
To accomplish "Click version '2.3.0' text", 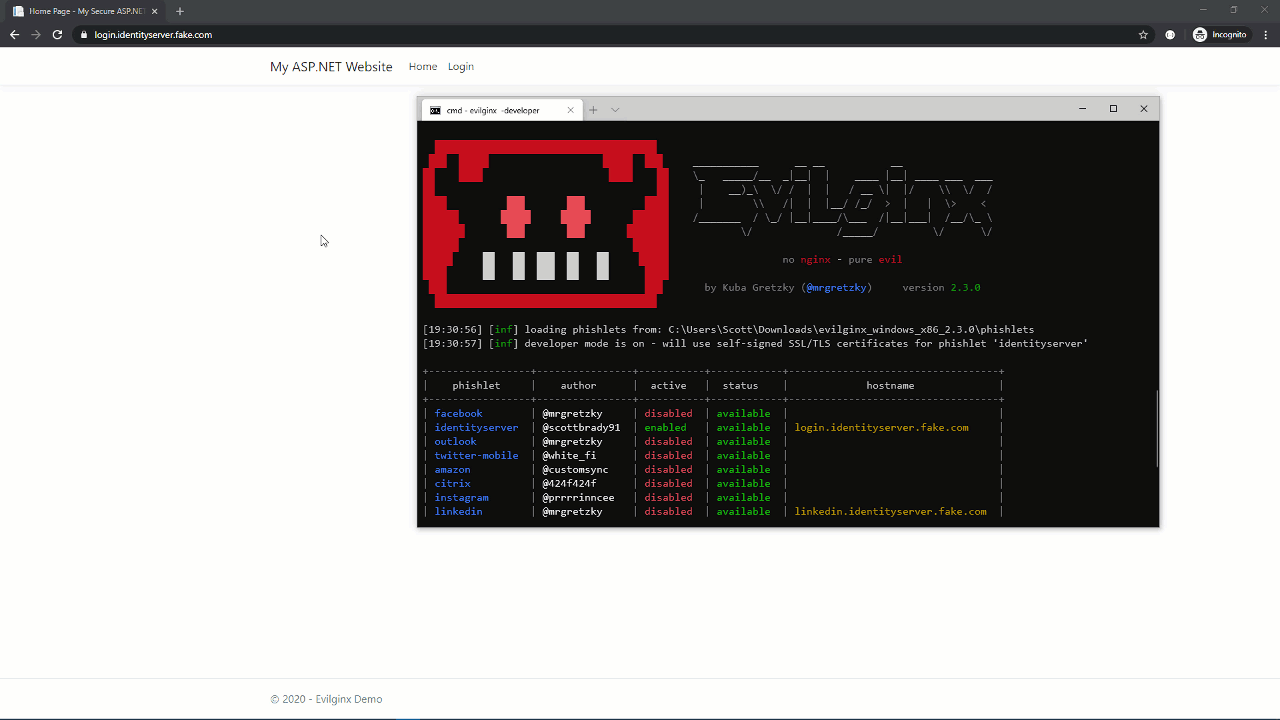I will (965, 287).
